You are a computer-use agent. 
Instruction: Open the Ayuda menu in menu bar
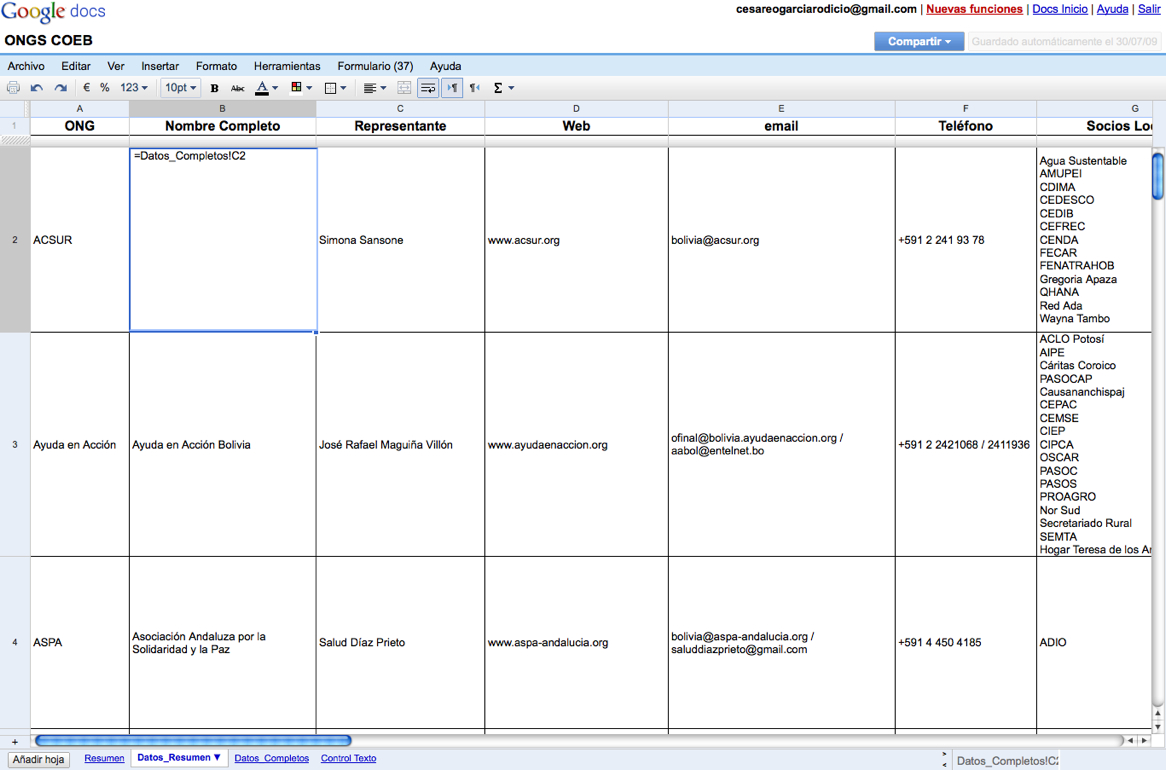pos(445,66)
